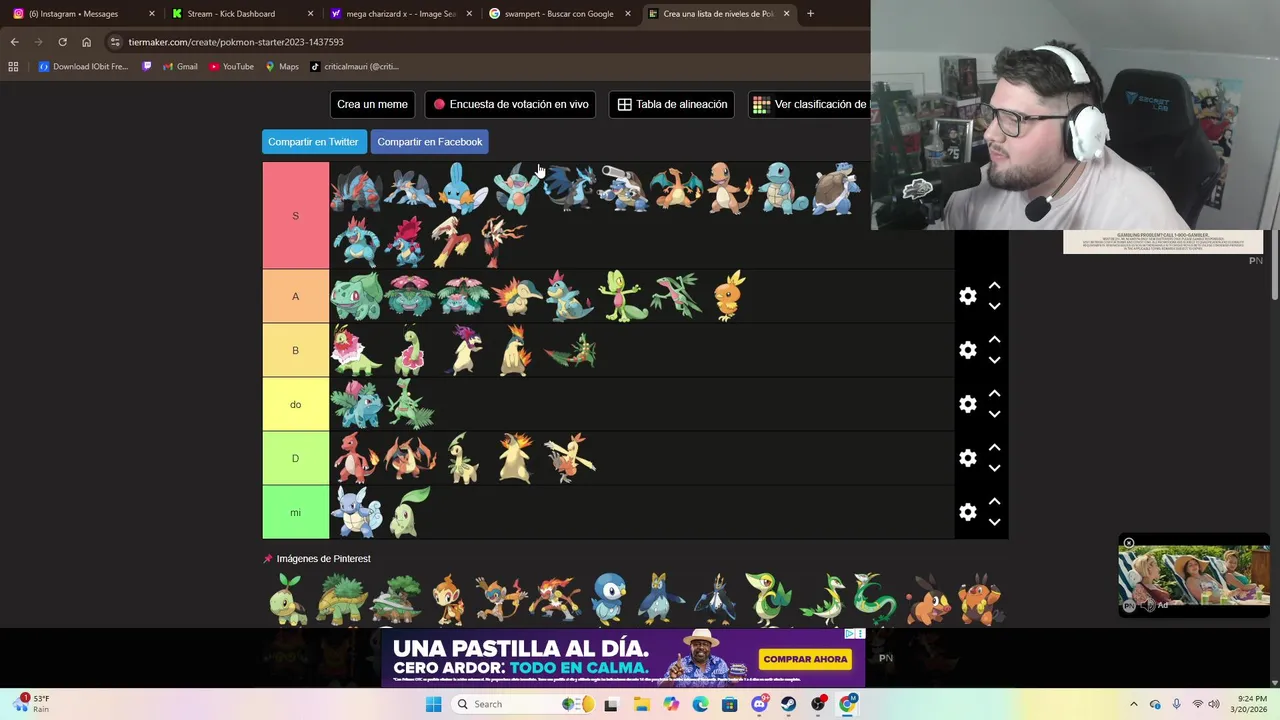This screenshot has height=720, width=1280.
Task: Open 'Download IObit Fre...' bookmark
Action: click(83, 67)
